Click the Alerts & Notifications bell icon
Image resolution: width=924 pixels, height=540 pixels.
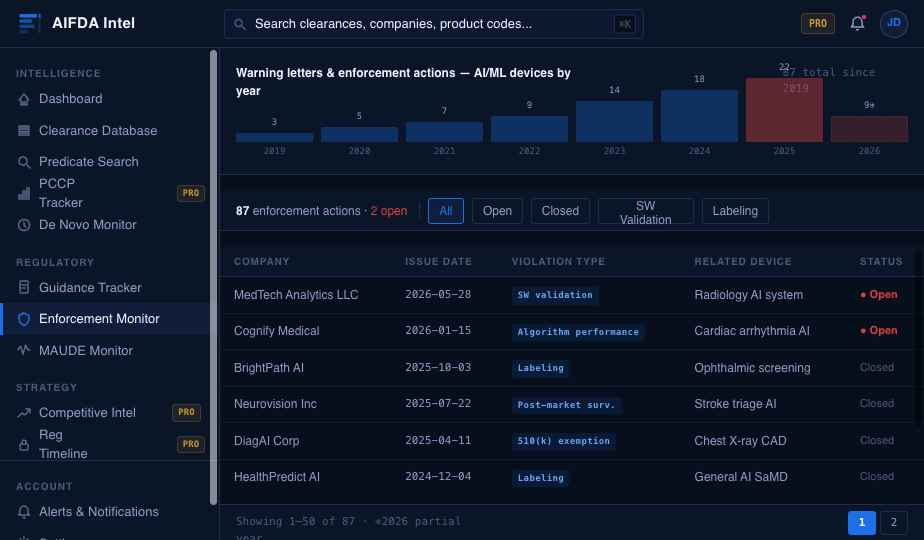coord(24,512)
